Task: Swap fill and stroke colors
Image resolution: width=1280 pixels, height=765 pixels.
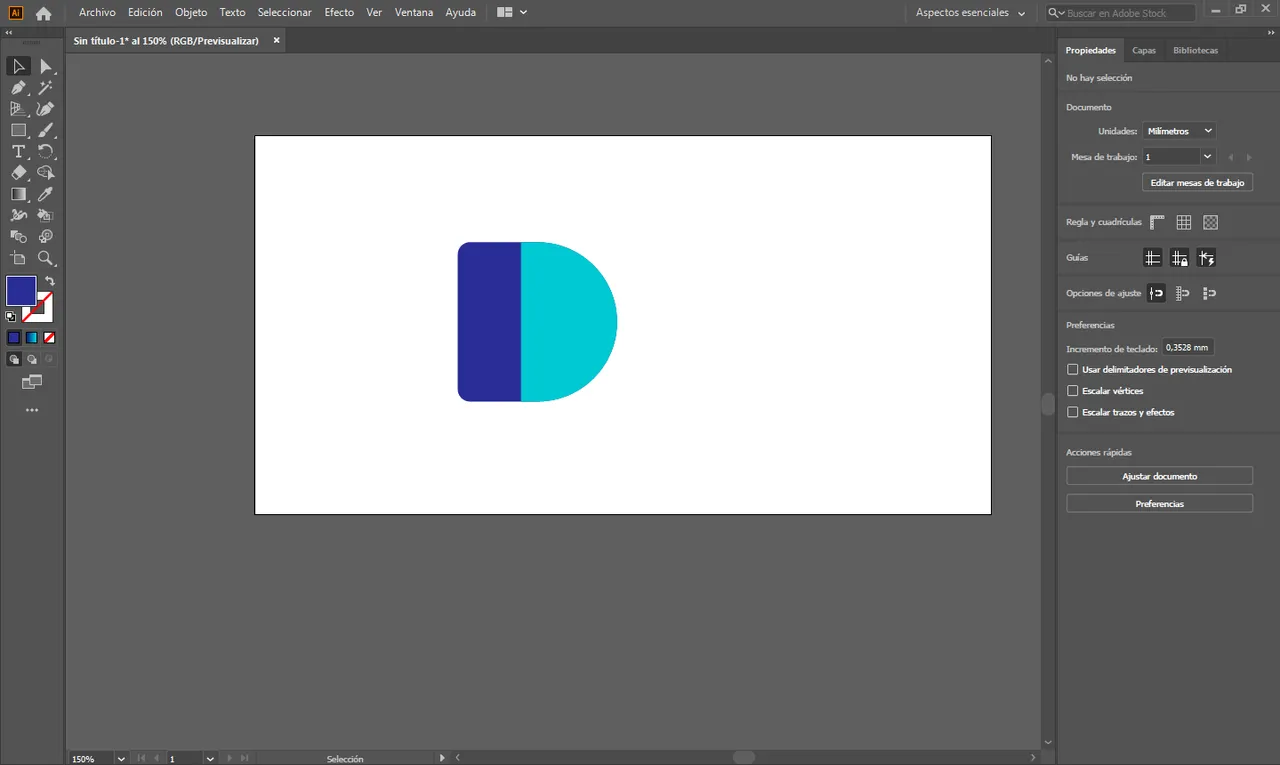Action: [49, 281]
